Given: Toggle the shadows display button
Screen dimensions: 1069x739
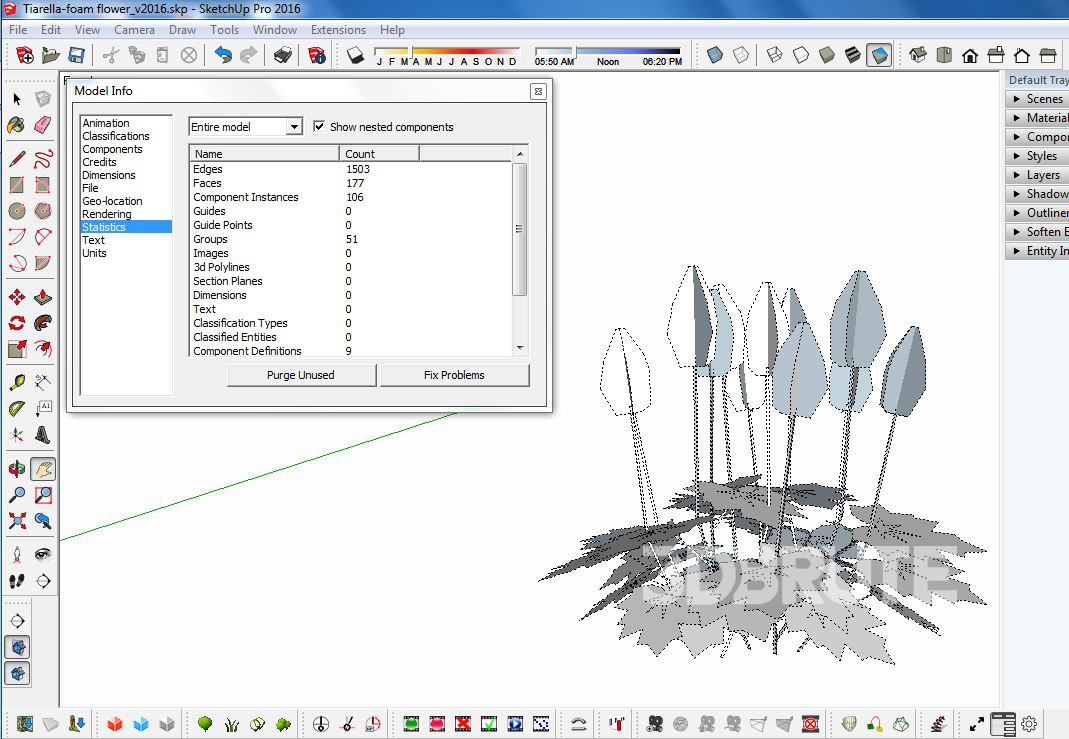Looking at the screenshot, I should pos(355,55).
